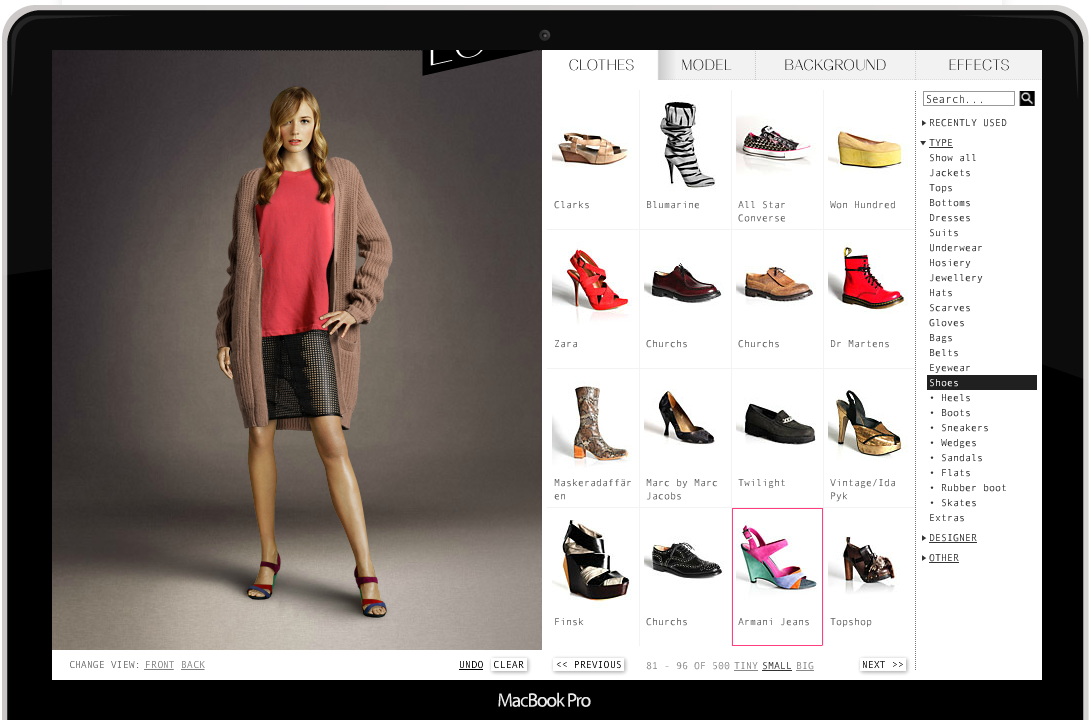Select the Won Hundred yellow platform shoe
1091x720 pixels.
tap(869, 149)
